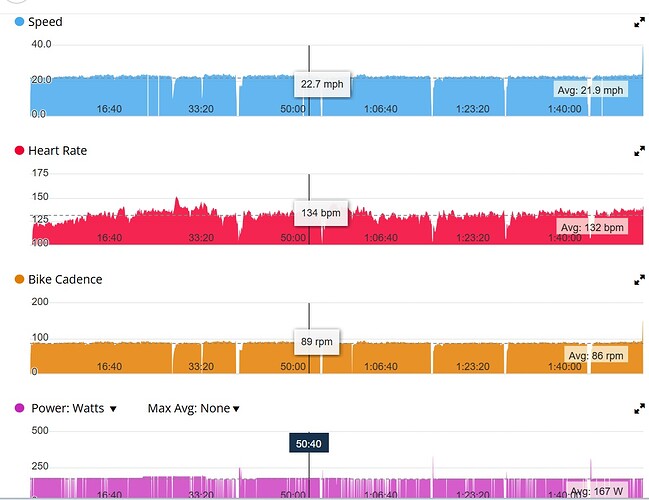Click the Bike Cadence chart title
The height and width of the screenshot is (500, 649).
[65, 280]
